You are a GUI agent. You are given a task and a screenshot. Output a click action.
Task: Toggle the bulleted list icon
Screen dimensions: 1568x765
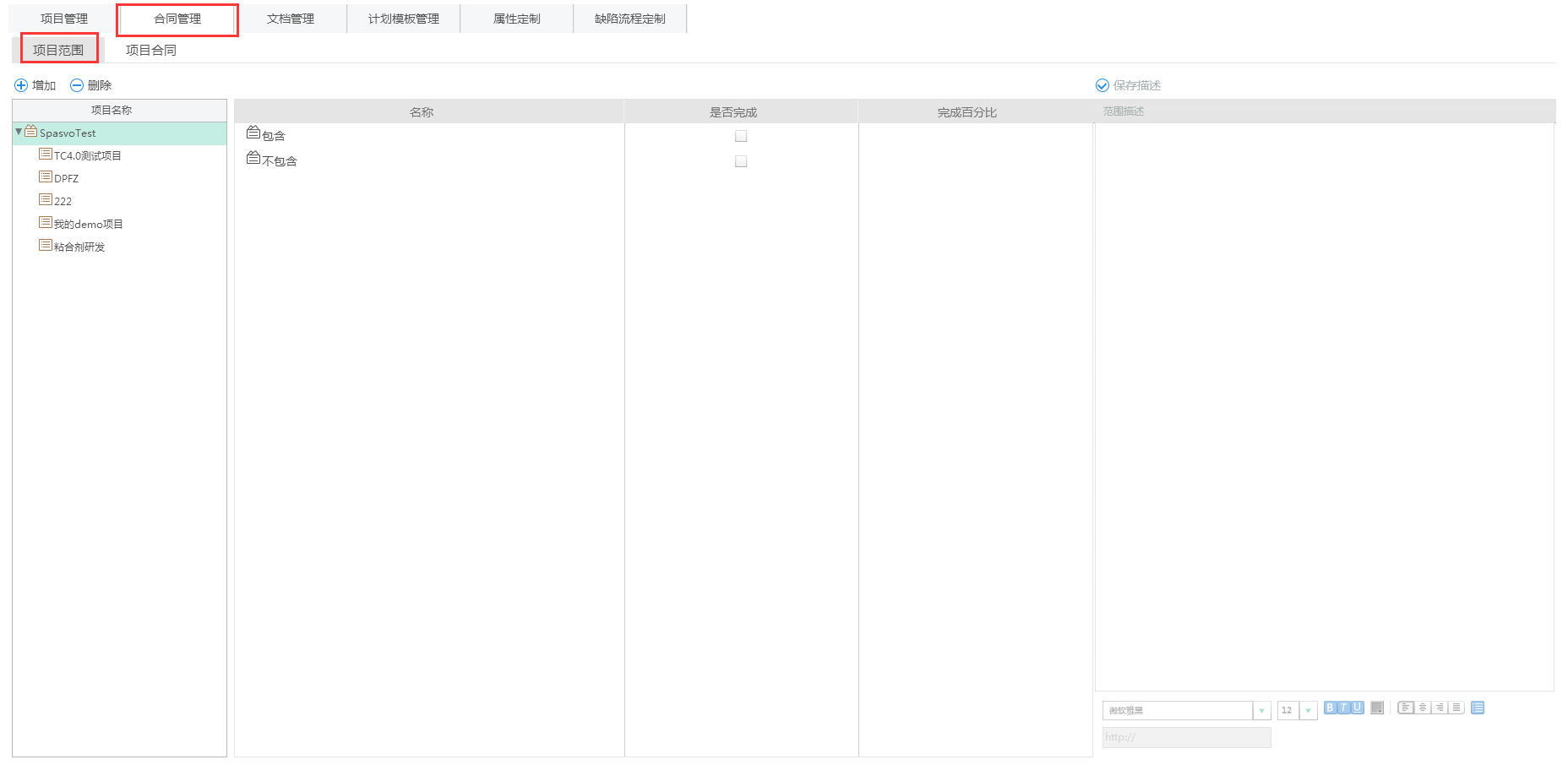1478,708
